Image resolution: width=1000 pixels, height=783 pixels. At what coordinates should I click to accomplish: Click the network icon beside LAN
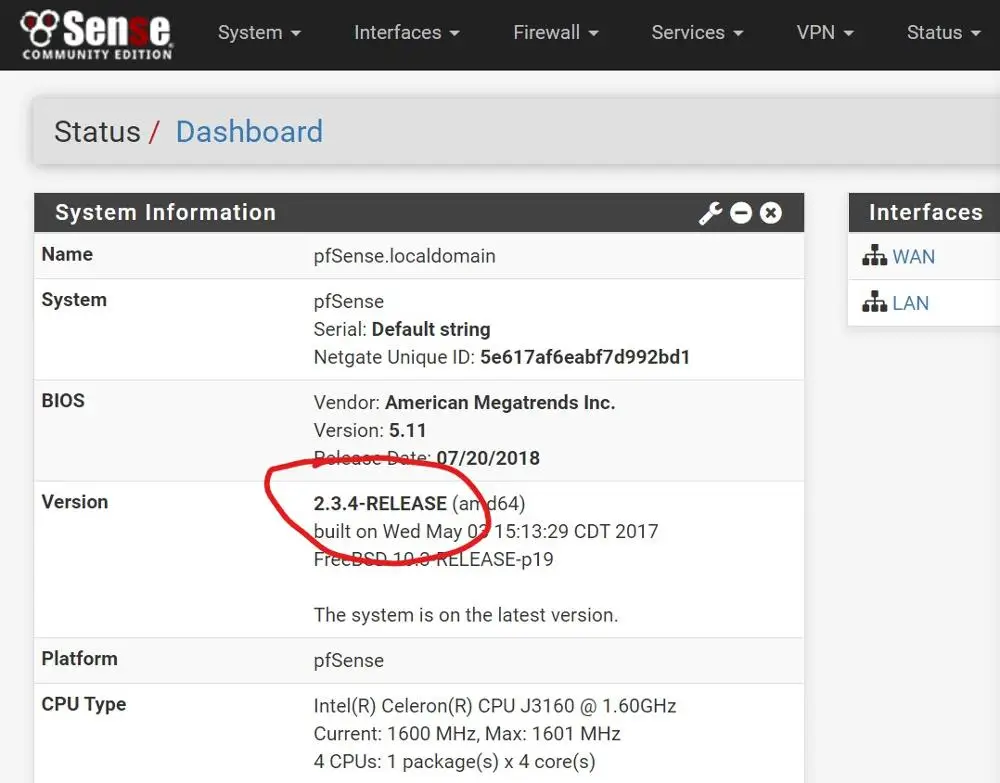click(874, 302)
